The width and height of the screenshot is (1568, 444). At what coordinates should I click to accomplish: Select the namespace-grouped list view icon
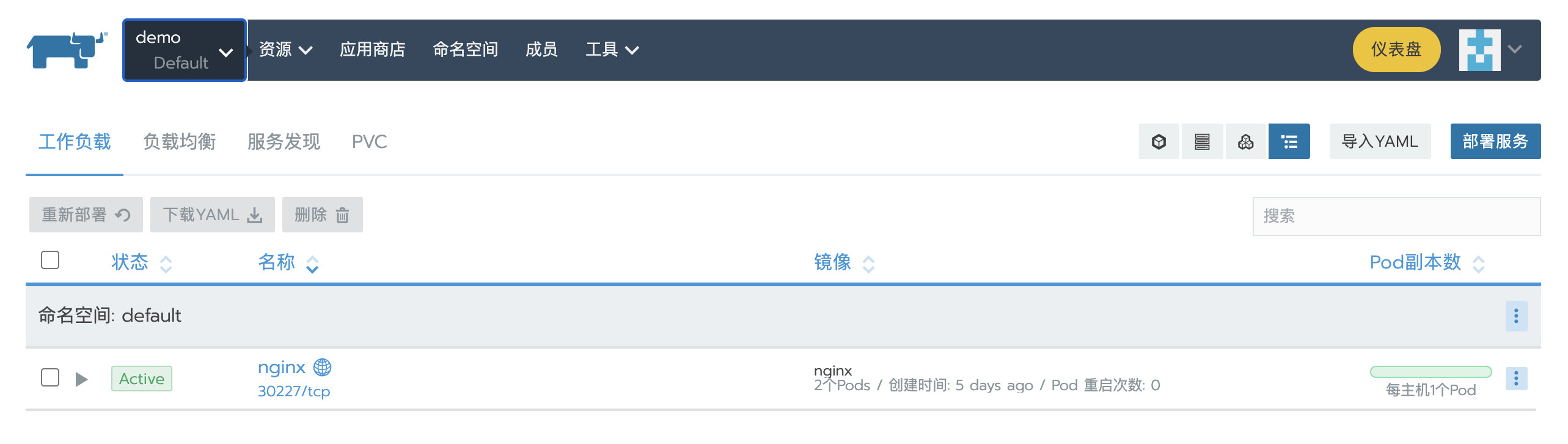[x=1289, y=142]
